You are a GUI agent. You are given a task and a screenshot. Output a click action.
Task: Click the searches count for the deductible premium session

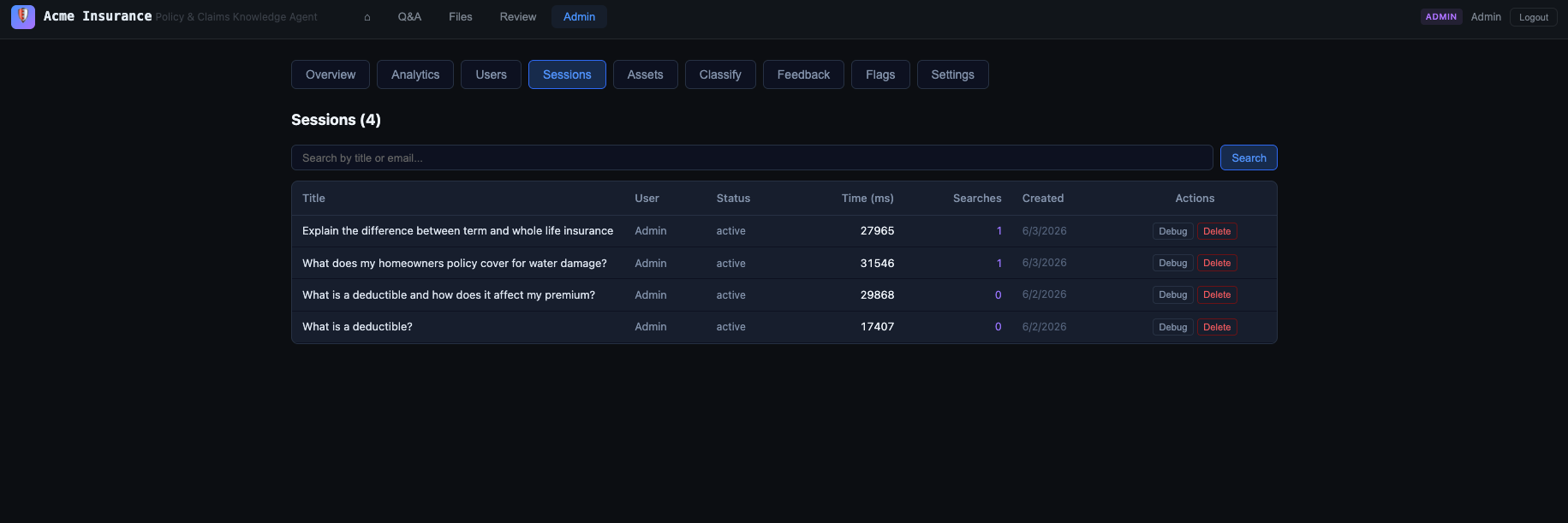(x=998, y=294)
